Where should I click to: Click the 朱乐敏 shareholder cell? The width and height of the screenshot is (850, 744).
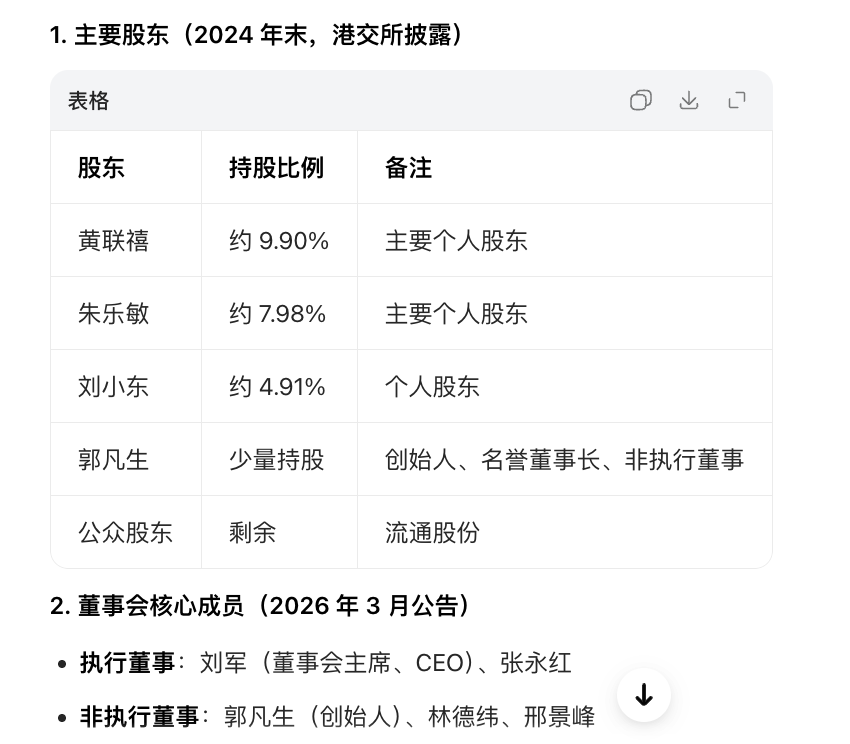point(113,314)
